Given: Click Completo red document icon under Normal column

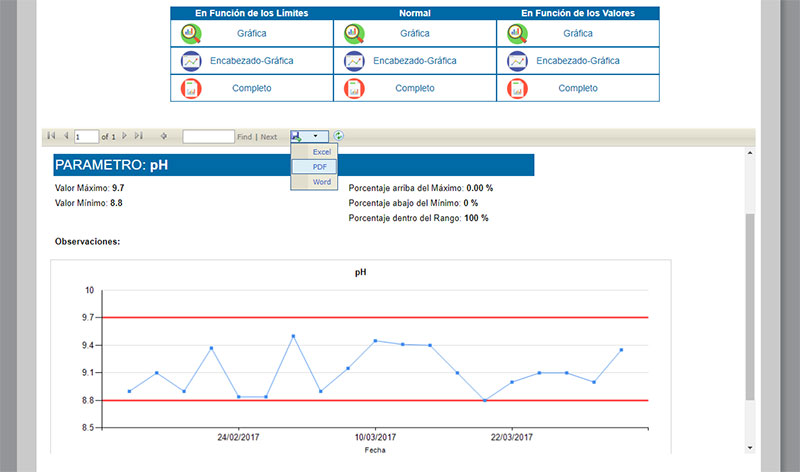Looking at the screenshot, I should (x=354, y=88).
